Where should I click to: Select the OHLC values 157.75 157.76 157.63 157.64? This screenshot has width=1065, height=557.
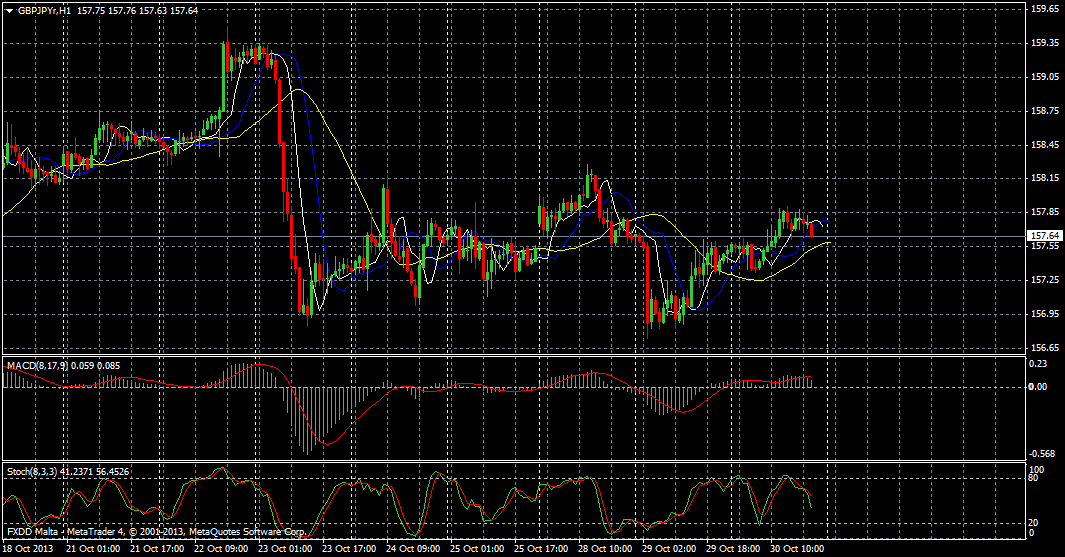pyautogui.click(x=138, y=11)
